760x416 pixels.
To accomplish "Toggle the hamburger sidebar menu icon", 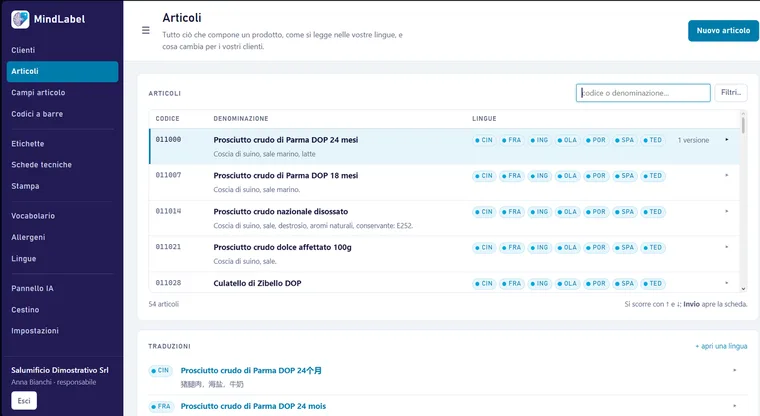I will point(145,30).
